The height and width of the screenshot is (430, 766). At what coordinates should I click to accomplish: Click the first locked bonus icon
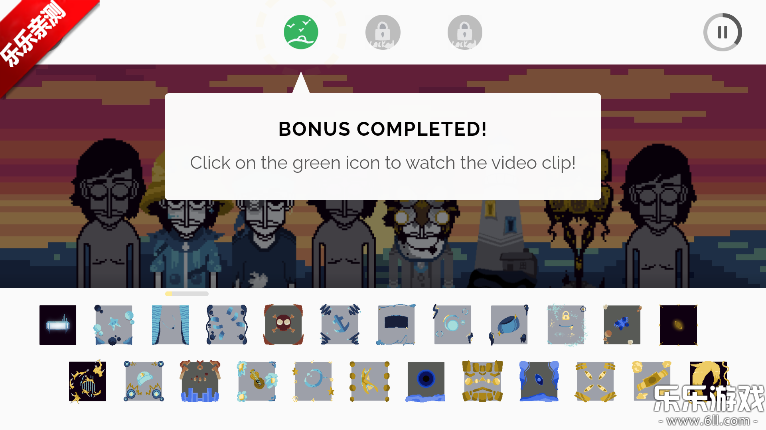click(x=383, y=32)
